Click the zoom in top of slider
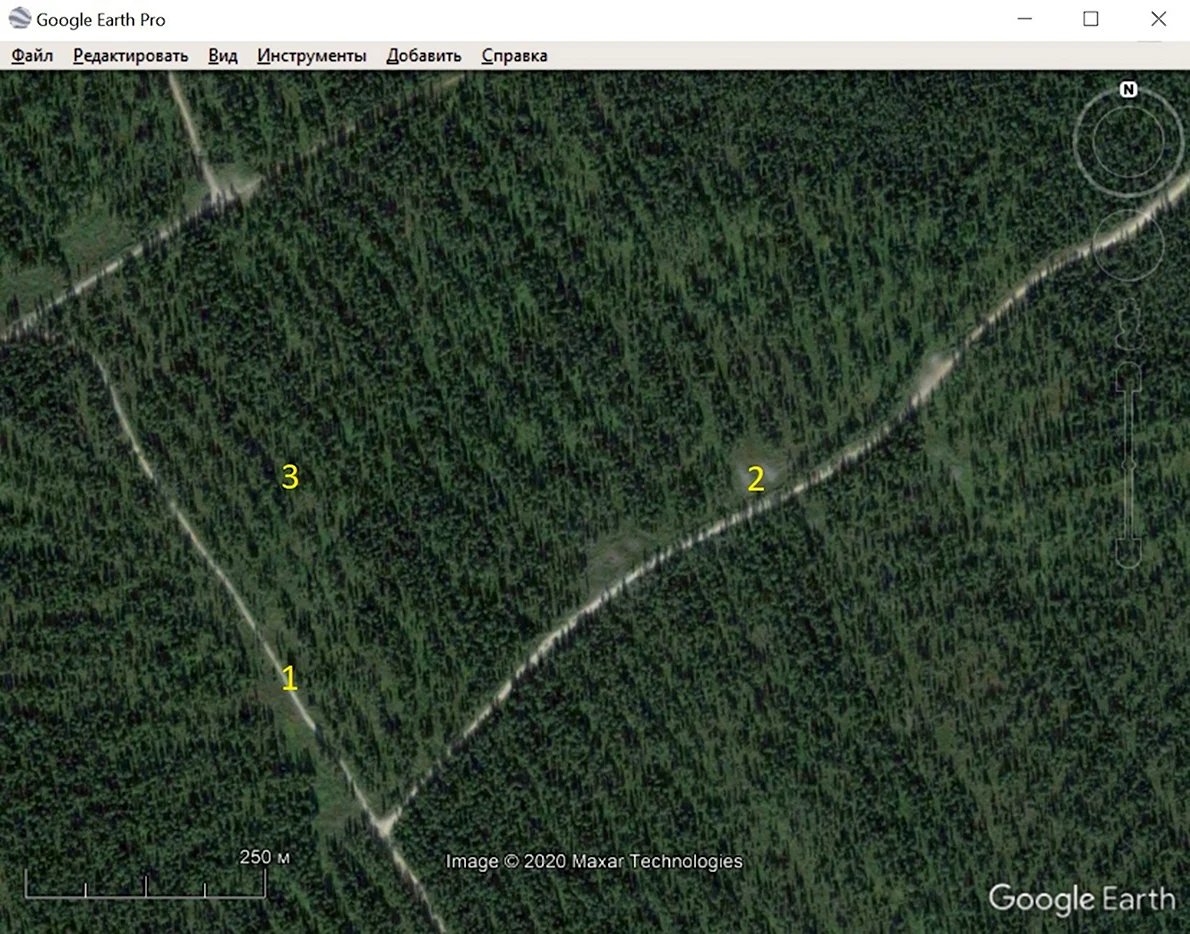Screen dimensions: 1190x934 point(1129,377)
